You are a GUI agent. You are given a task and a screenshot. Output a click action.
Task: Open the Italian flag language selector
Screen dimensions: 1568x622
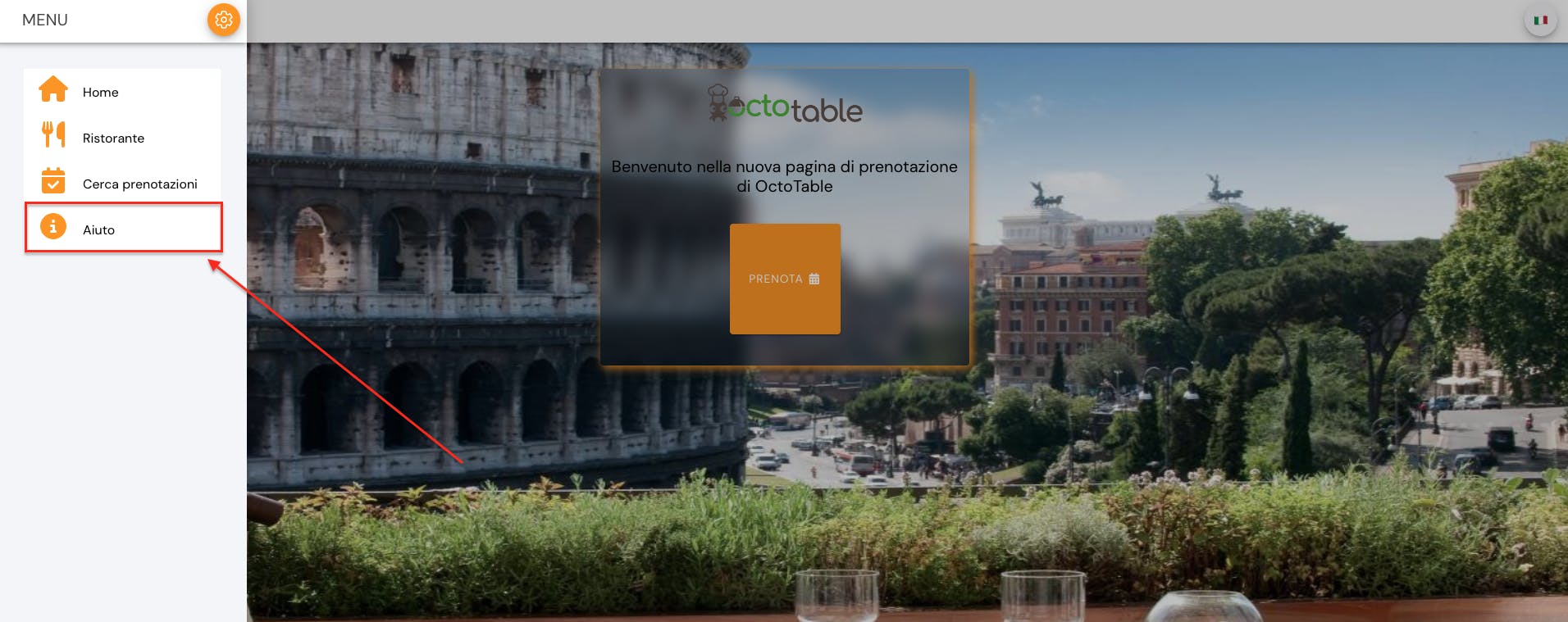(x=1540, y=20)
